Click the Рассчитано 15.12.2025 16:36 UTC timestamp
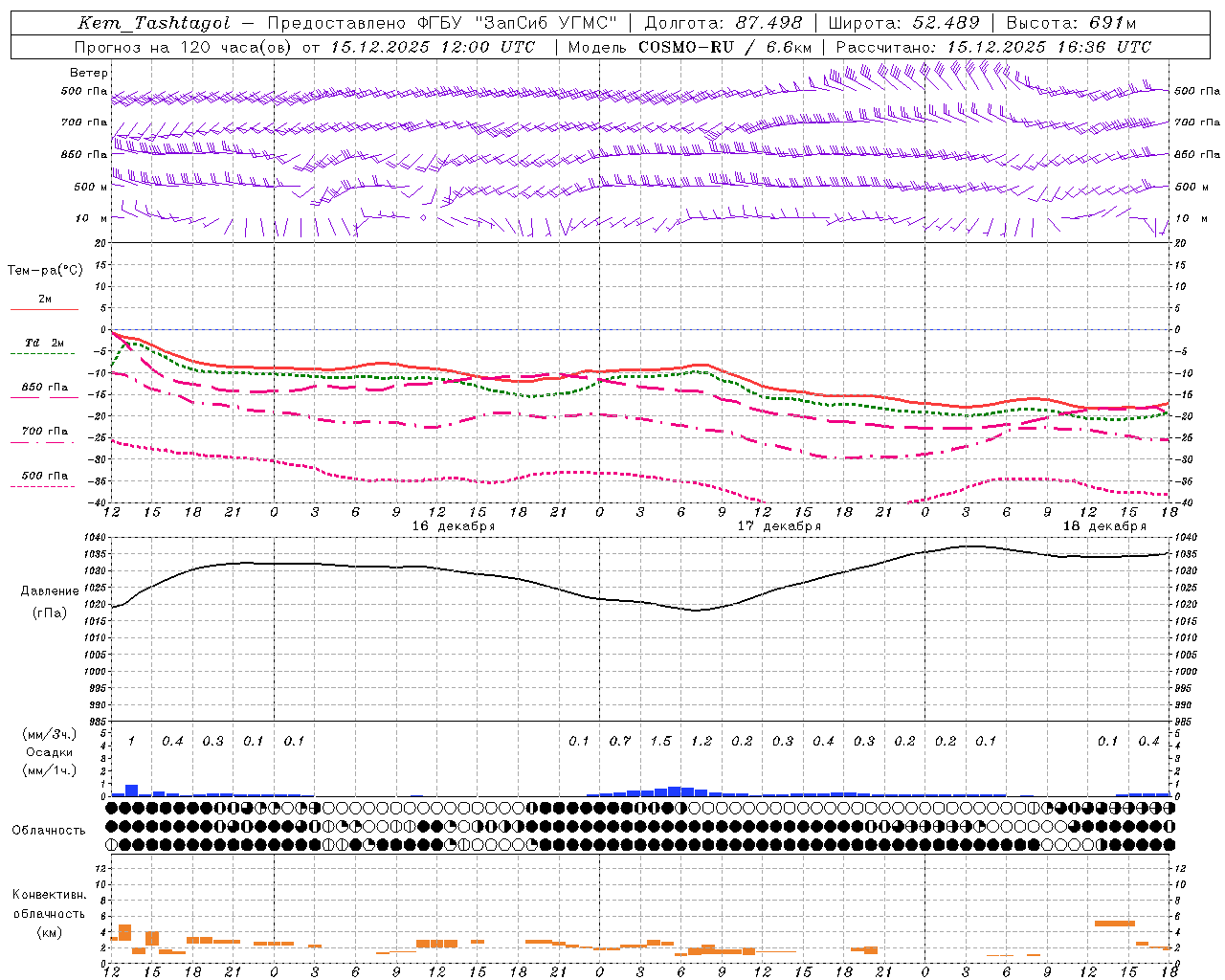Viewport: 1225px width, 980px height. (x=993, y=47)
